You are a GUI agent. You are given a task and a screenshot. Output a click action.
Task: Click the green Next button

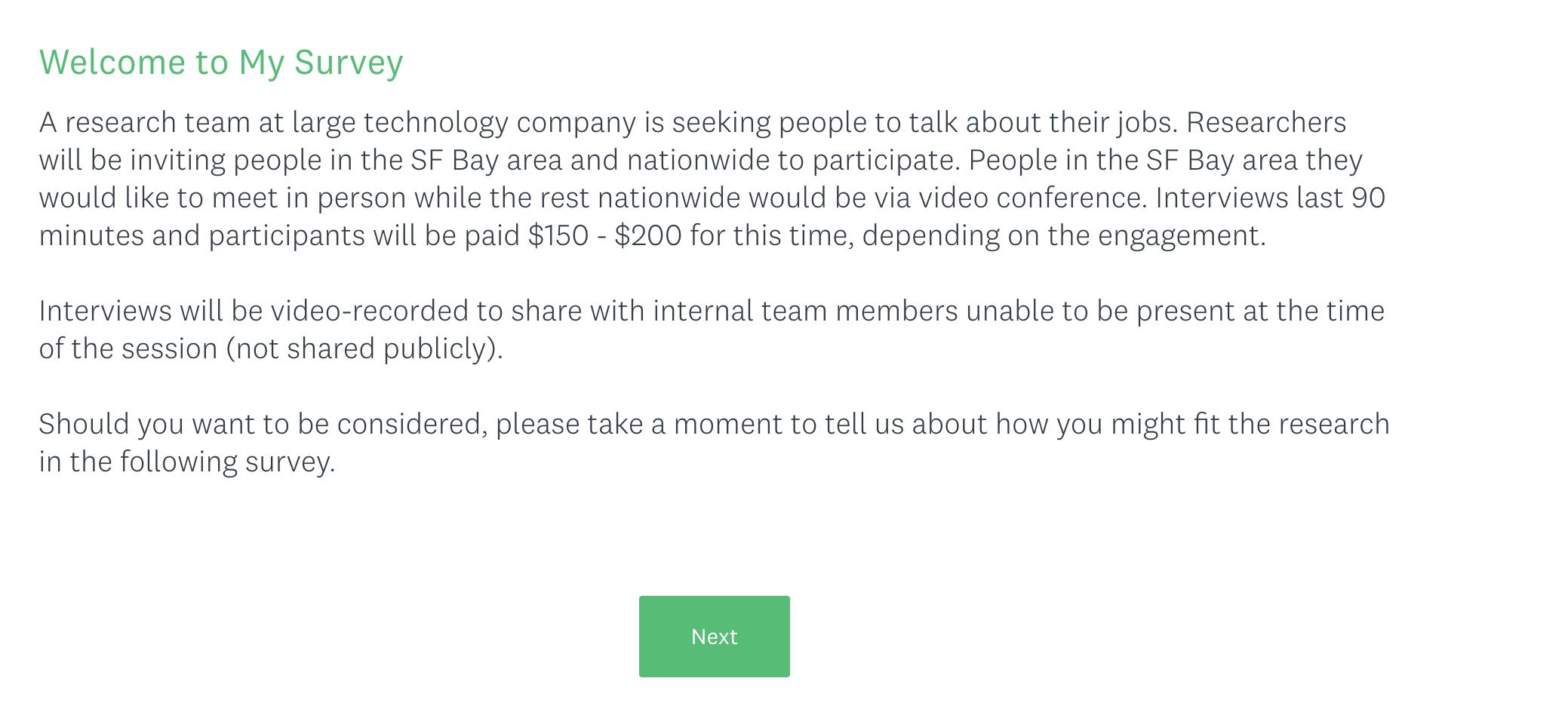tap(714, 636)
